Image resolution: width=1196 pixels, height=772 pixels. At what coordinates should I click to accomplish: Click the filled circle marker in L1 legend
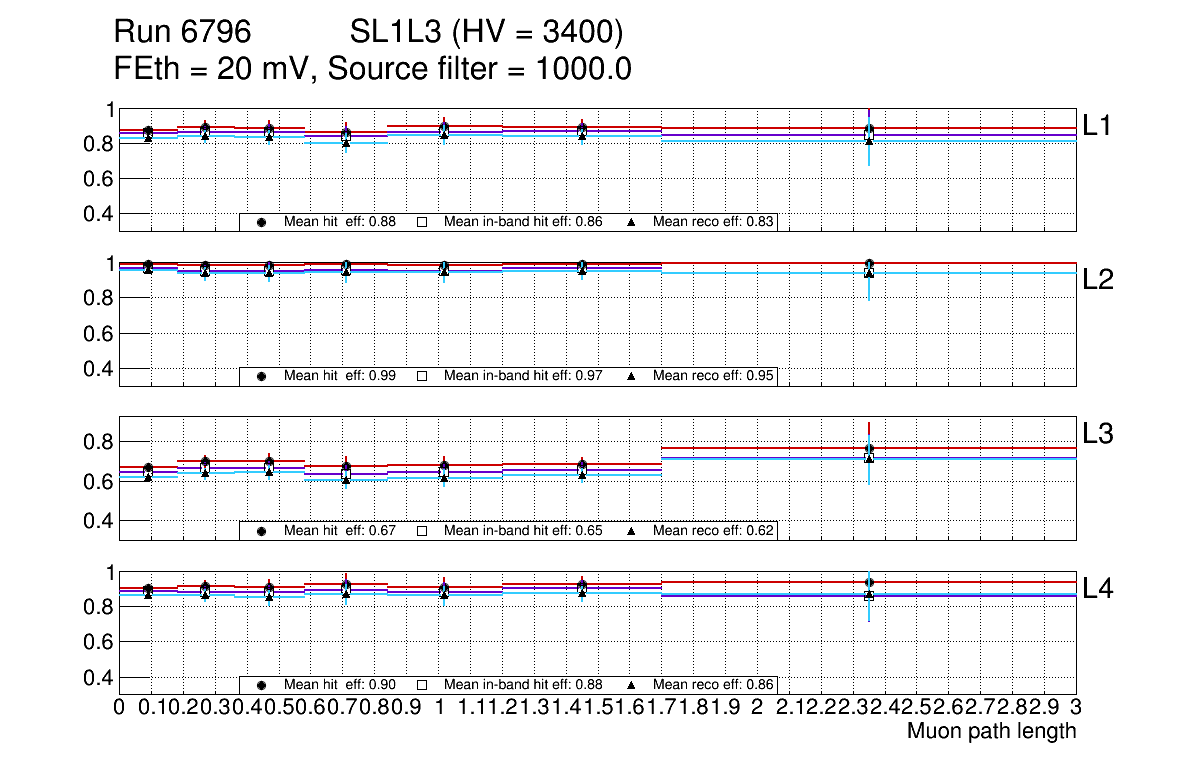click(x=261, y=222)
